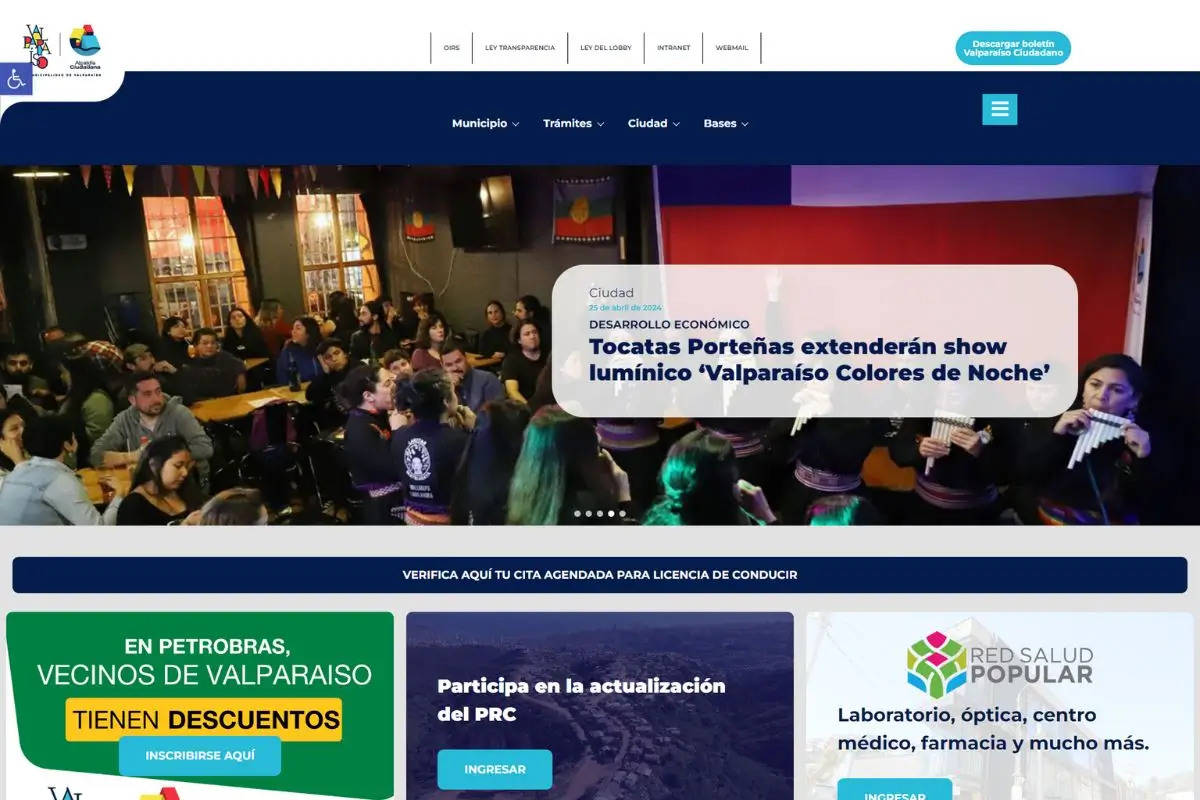Select the middle carousel slide dot
The image size is (1200, 800).
600,514
